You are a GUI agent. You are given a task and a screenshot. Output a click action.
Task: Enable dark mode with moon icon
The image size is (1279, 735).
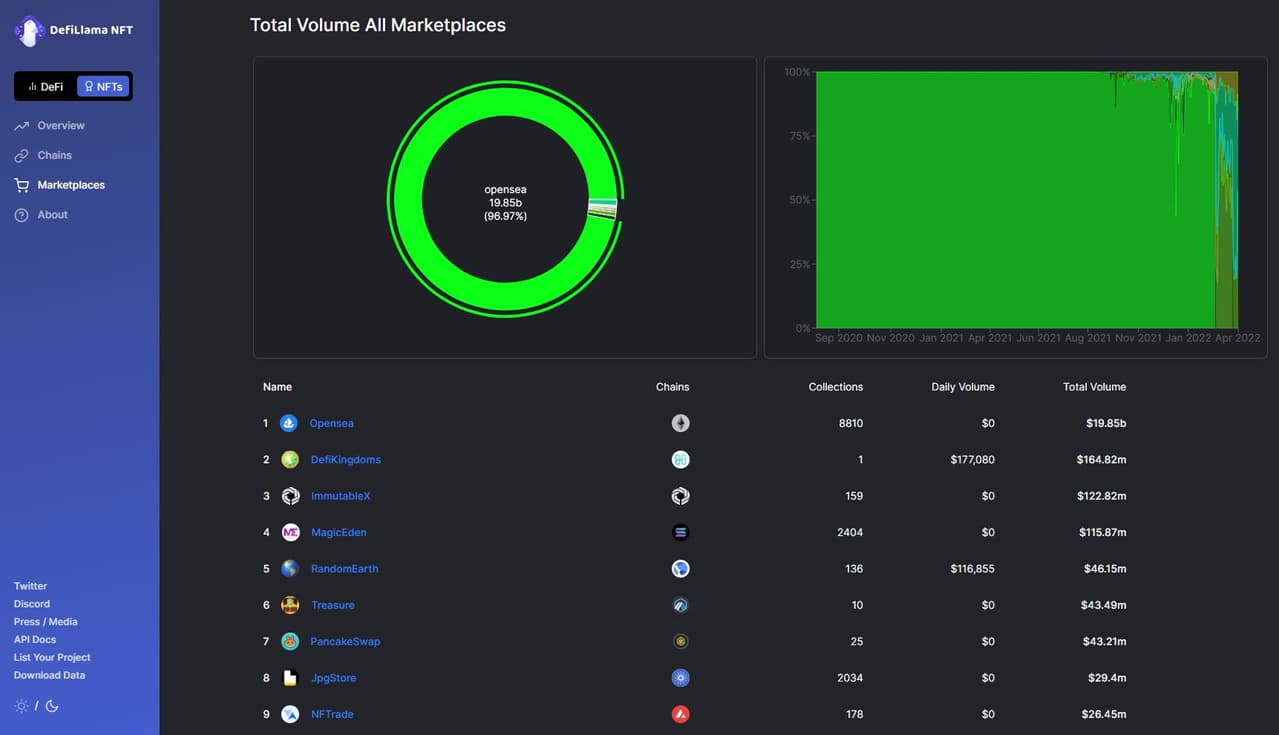tap(52, 706)
